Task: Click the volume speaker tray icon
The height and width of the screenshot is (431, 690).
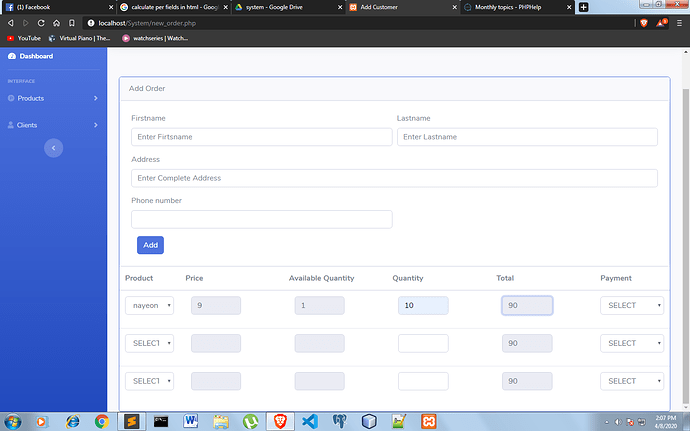Action: click(618, 422)
